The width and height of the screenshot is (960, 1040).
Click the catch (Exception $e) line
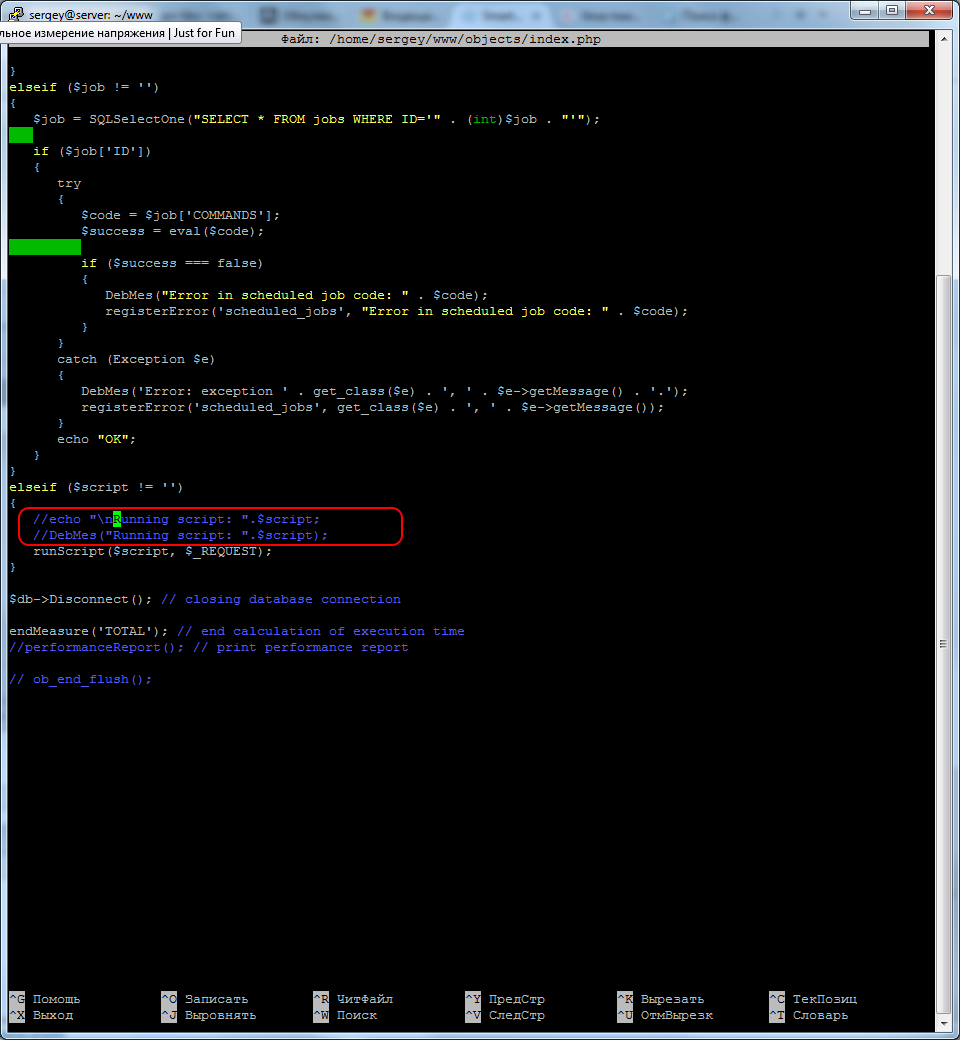coord(136,359)
